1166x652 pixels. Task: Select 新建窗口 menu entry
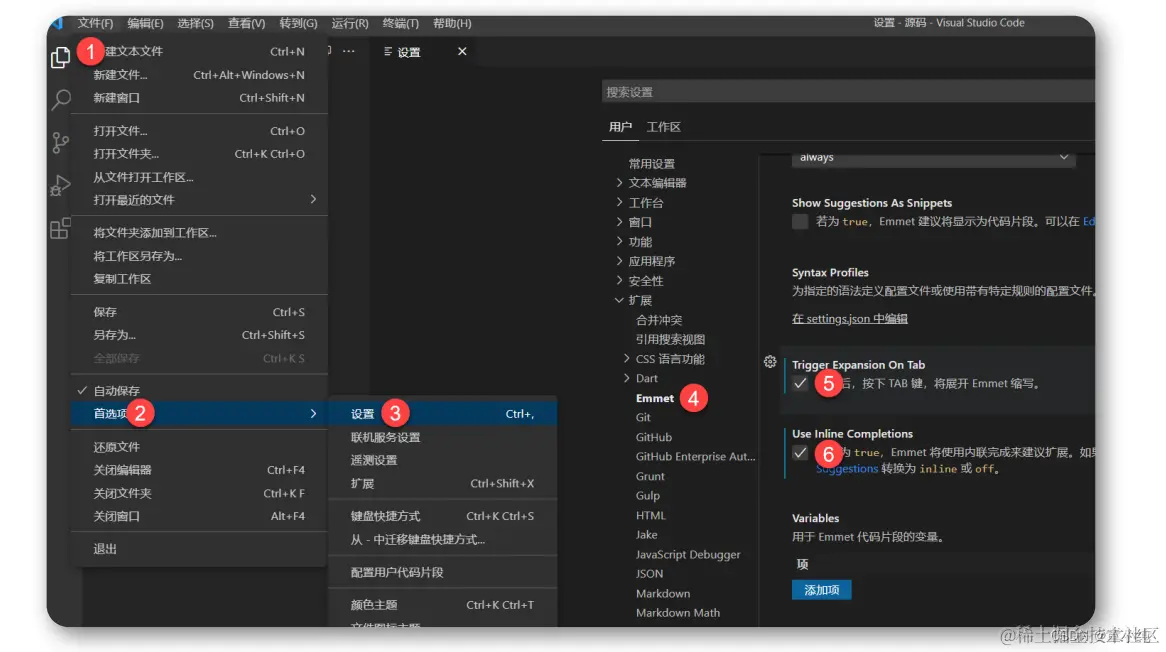pos(199,97)
